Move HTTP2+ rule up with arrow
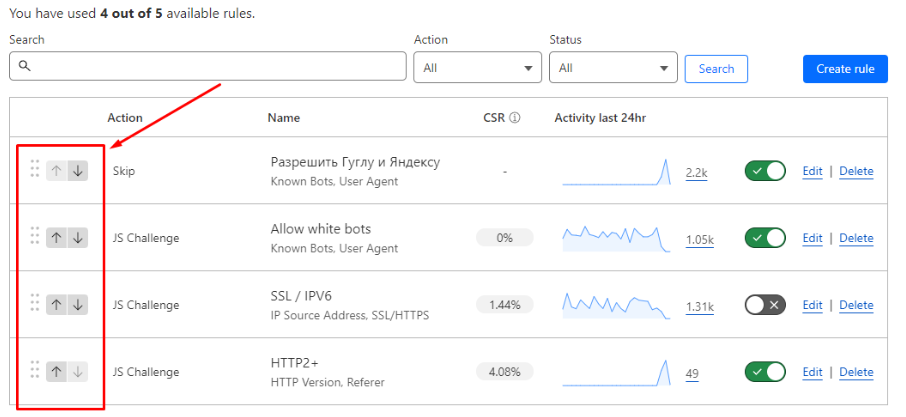Screen dimensions: 906x417 [56, 372]
